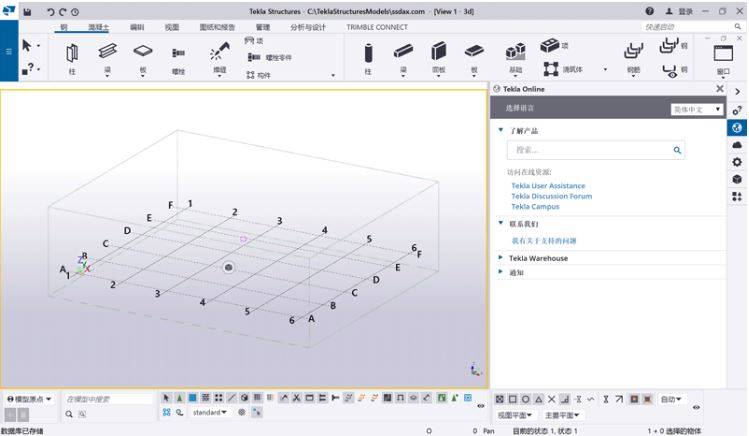Image resolution: width=749 pixels, height=436 pixels.
Task: Follow the Tekla Discussion Forum link
Action: pyautogui.click(x=551, y=196)
